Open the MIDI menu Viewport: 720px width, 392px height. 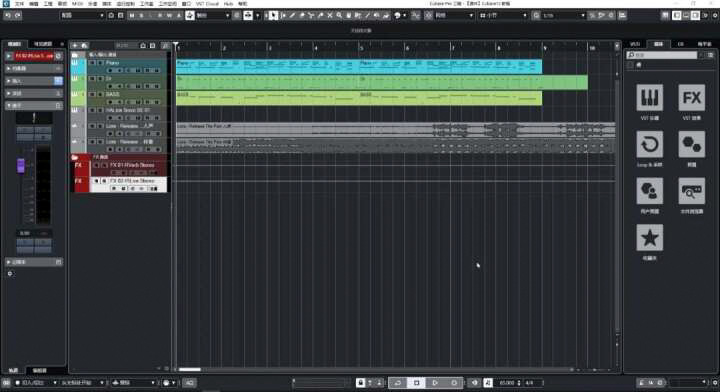pyautogui.click(x=77, y=4)
